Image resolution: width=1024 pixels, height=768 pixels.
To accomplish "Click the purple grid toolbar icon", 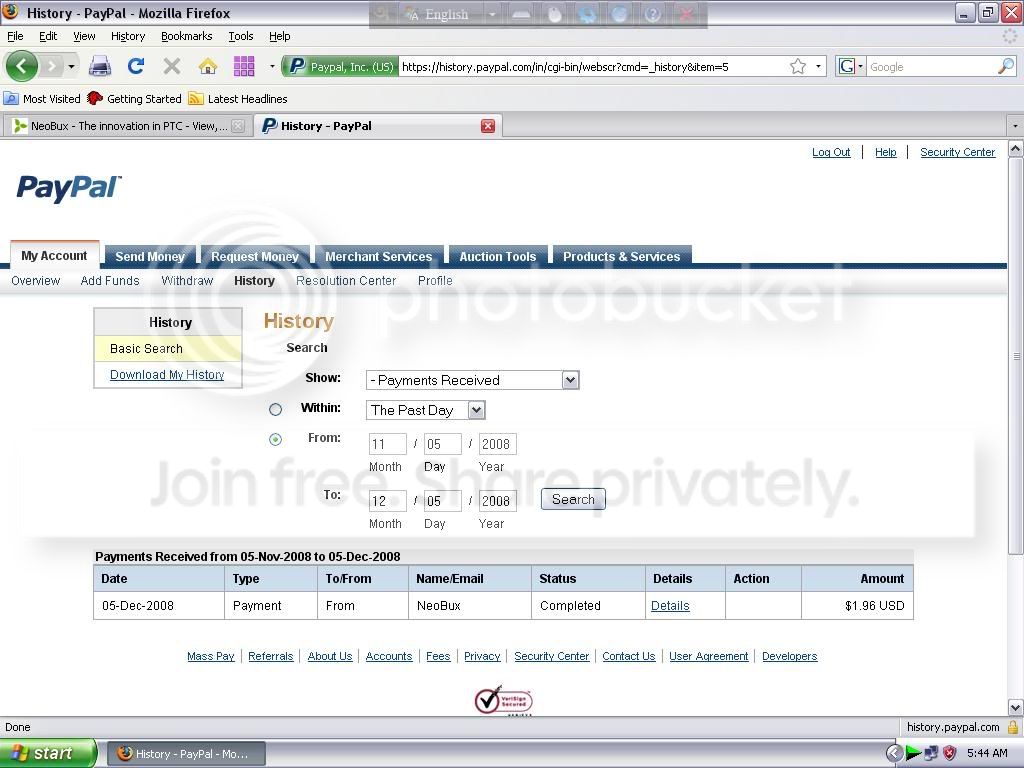I will 244,66.
